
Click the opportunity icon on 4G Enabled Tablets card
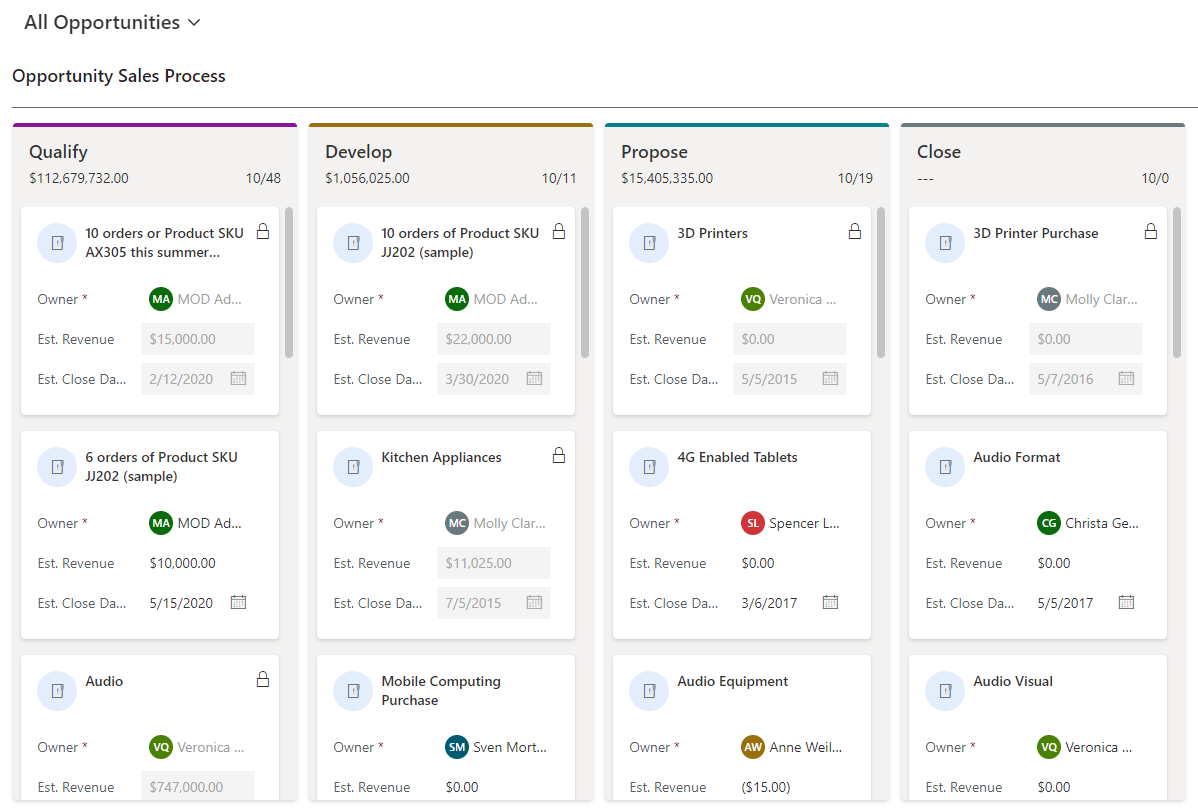click(649, 467)
